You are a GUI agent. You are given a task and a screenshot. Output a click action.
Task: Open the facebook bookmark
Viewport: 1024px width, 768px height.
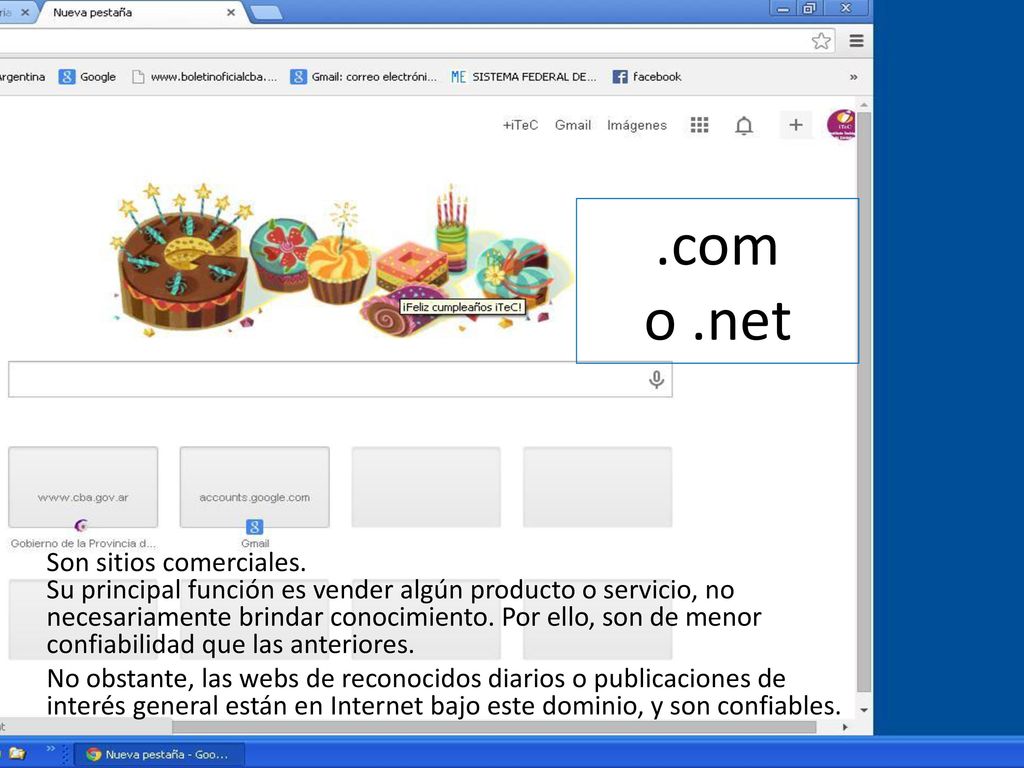point(647,76)
